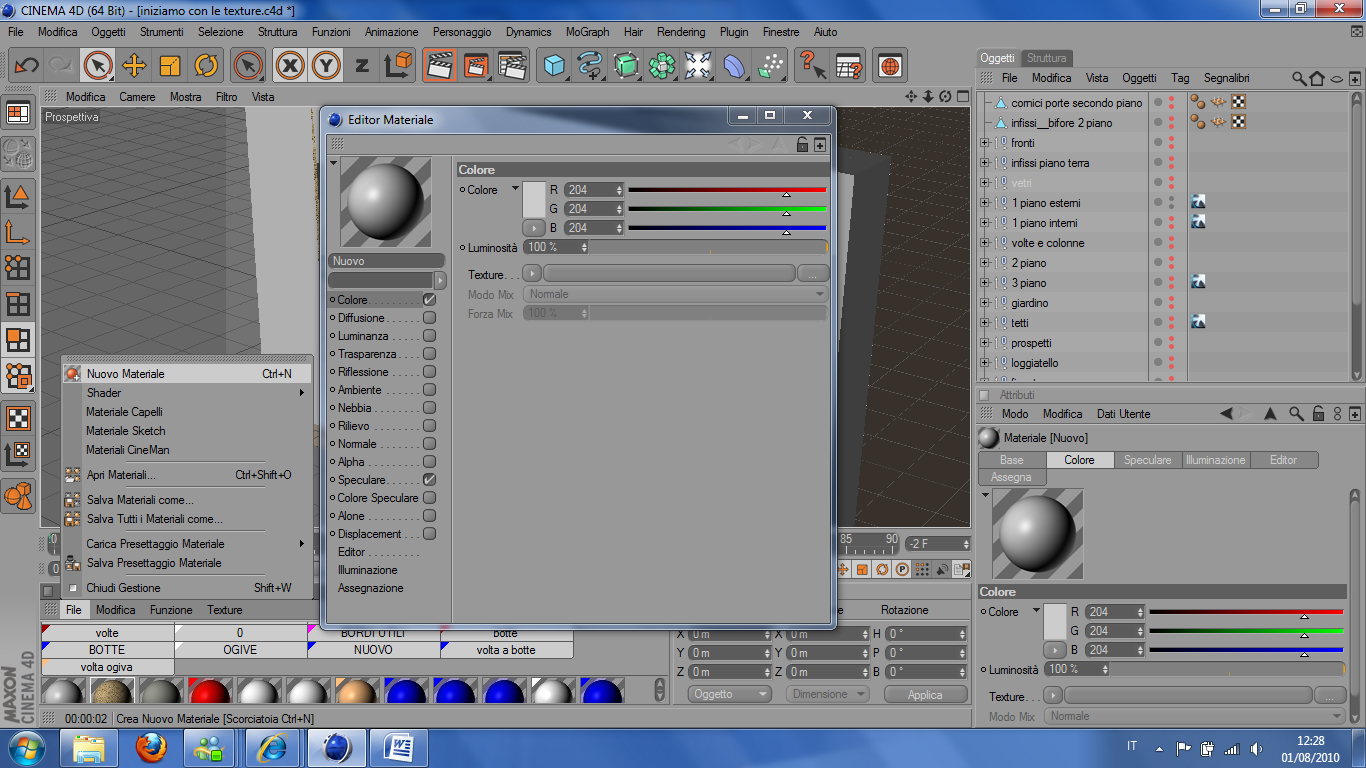Select the red material sphere thumbnail
Screen dimensions: 1366x768
(x=210, y=691)
